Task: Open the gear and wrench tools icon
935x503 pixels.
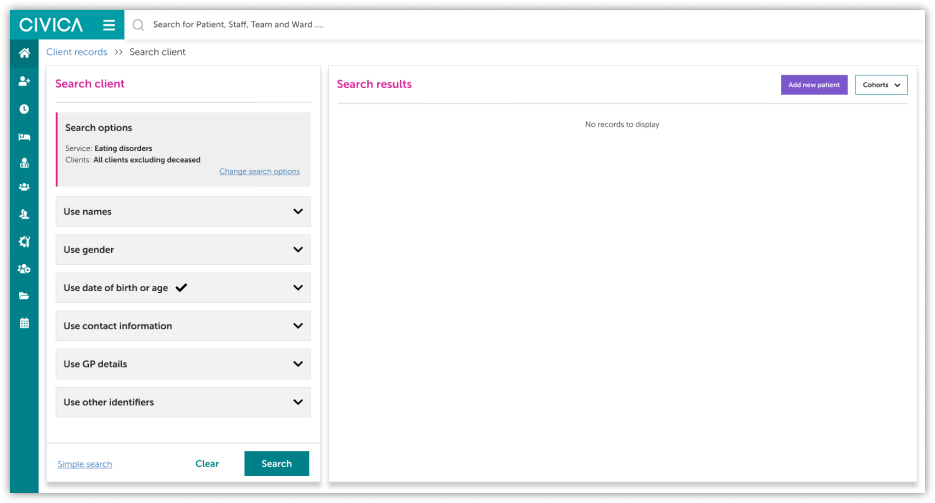Action: [x=24, y=241]
